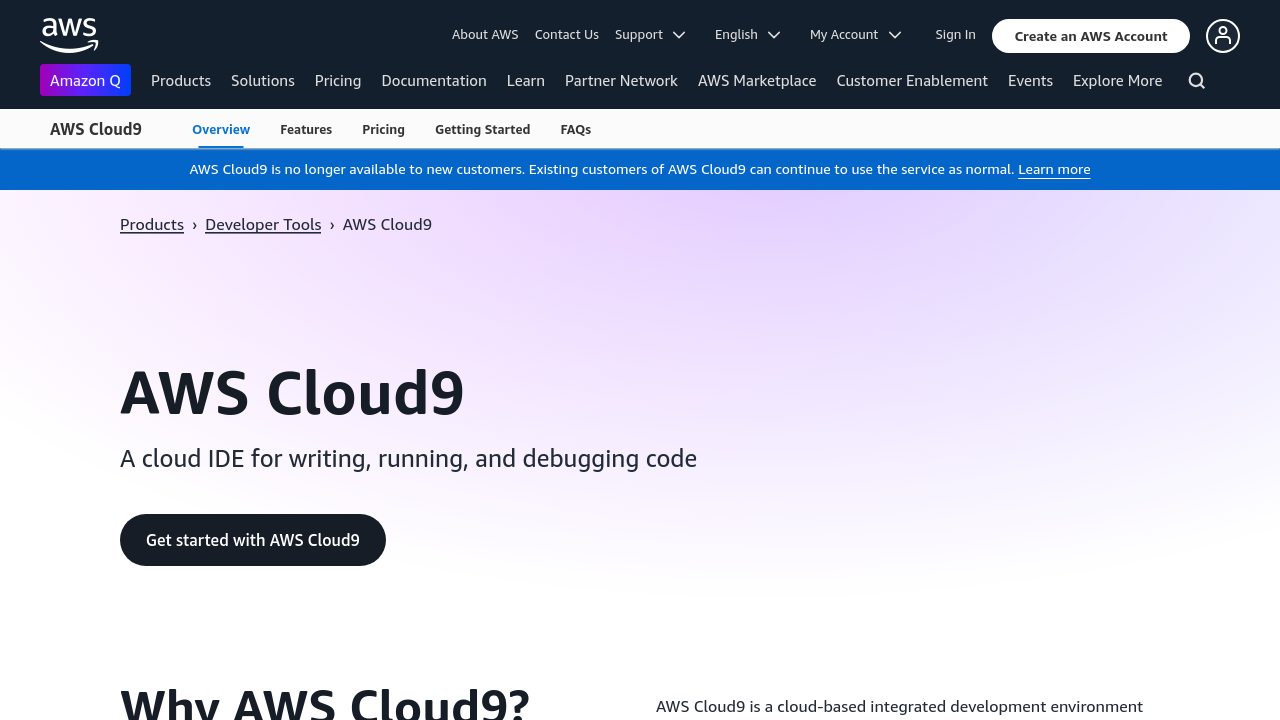Expand the My Account menu
The height and width of the screenshot is (720, 1280).
click(x=855, y=35)
